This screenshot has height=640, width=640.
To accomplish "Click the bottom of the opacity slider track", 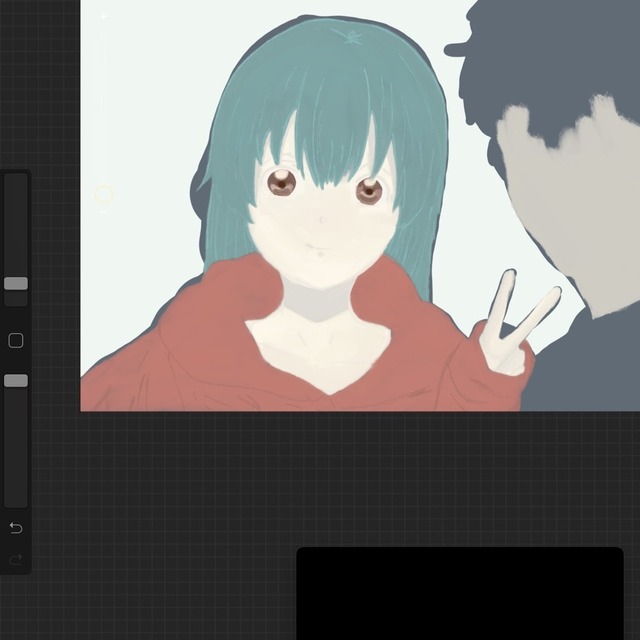I will tap(16, 500).
